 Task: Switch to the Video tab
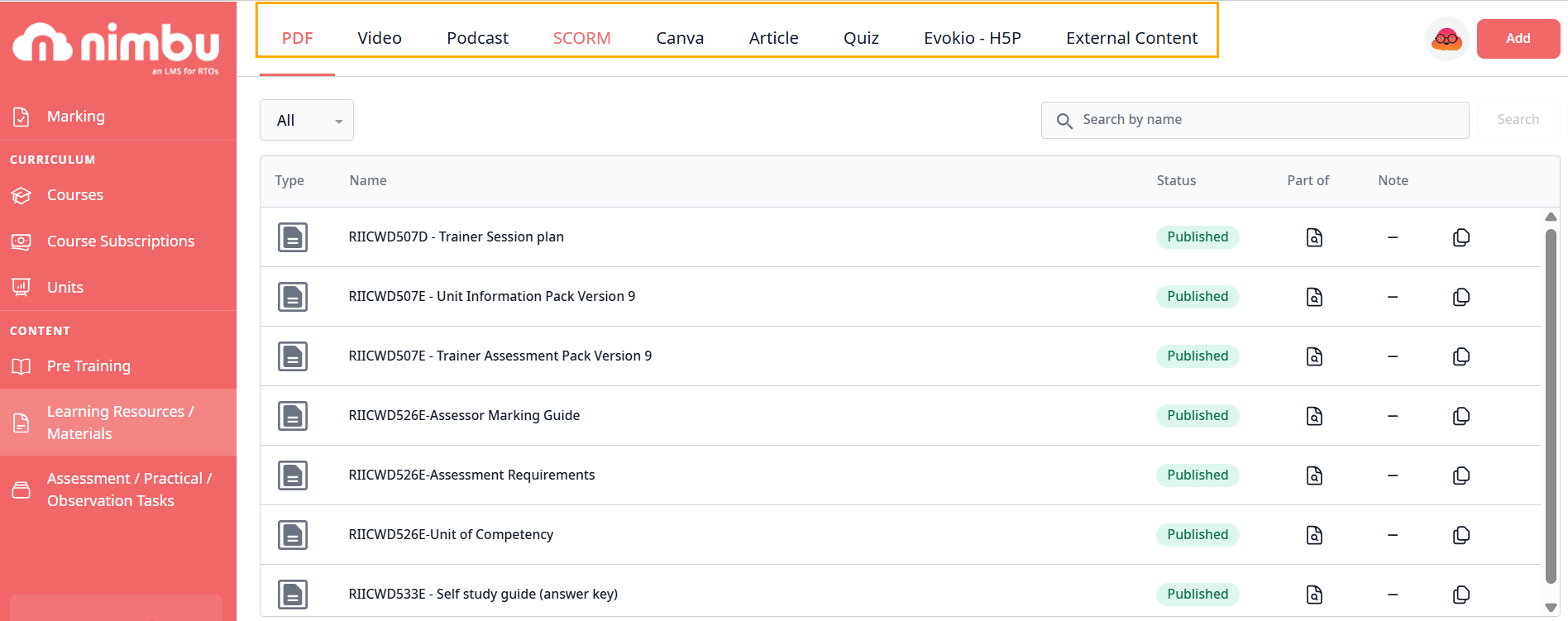(380, 38)
